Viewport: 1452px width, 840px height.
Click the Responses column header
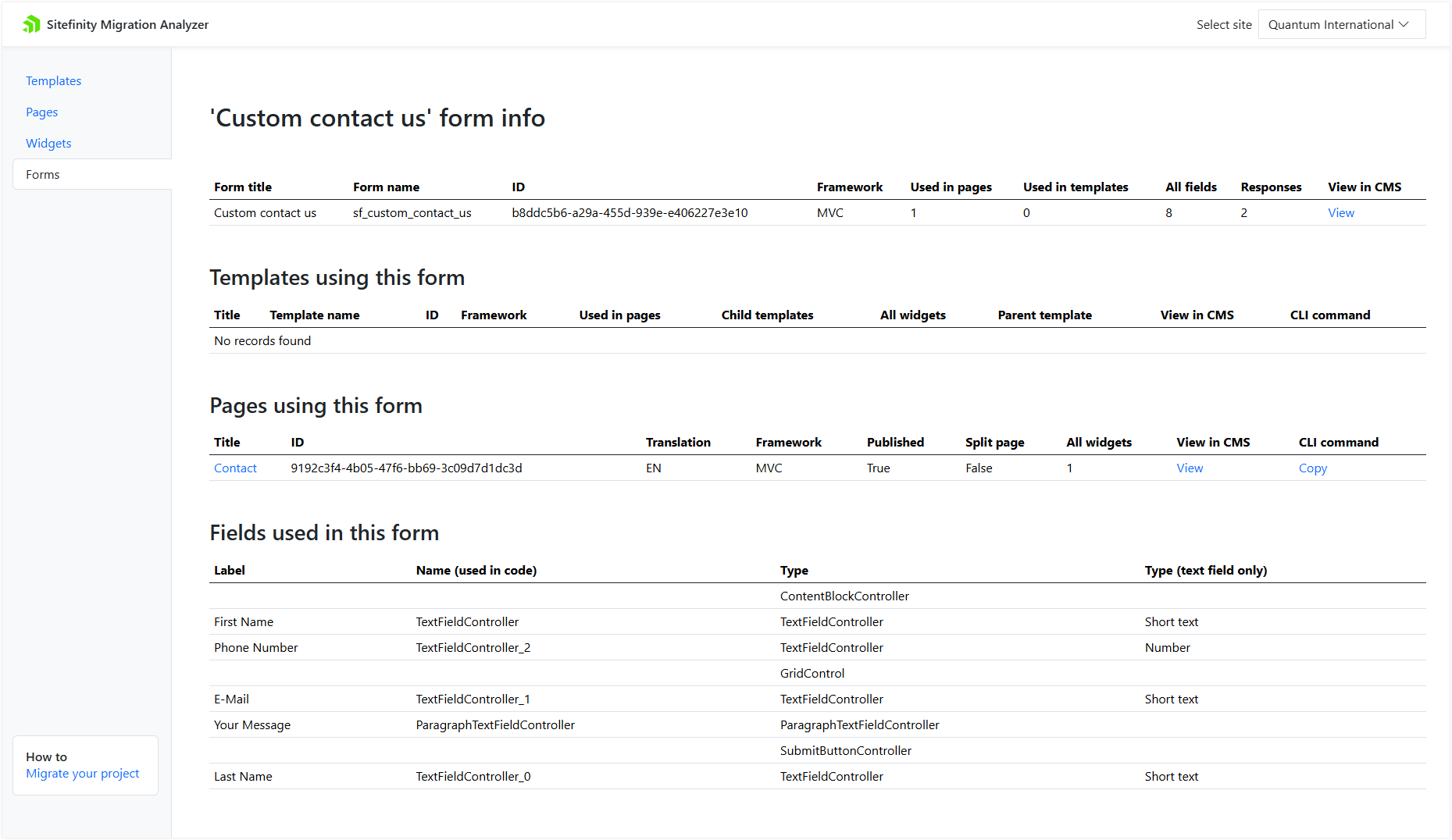[1270, 187]
